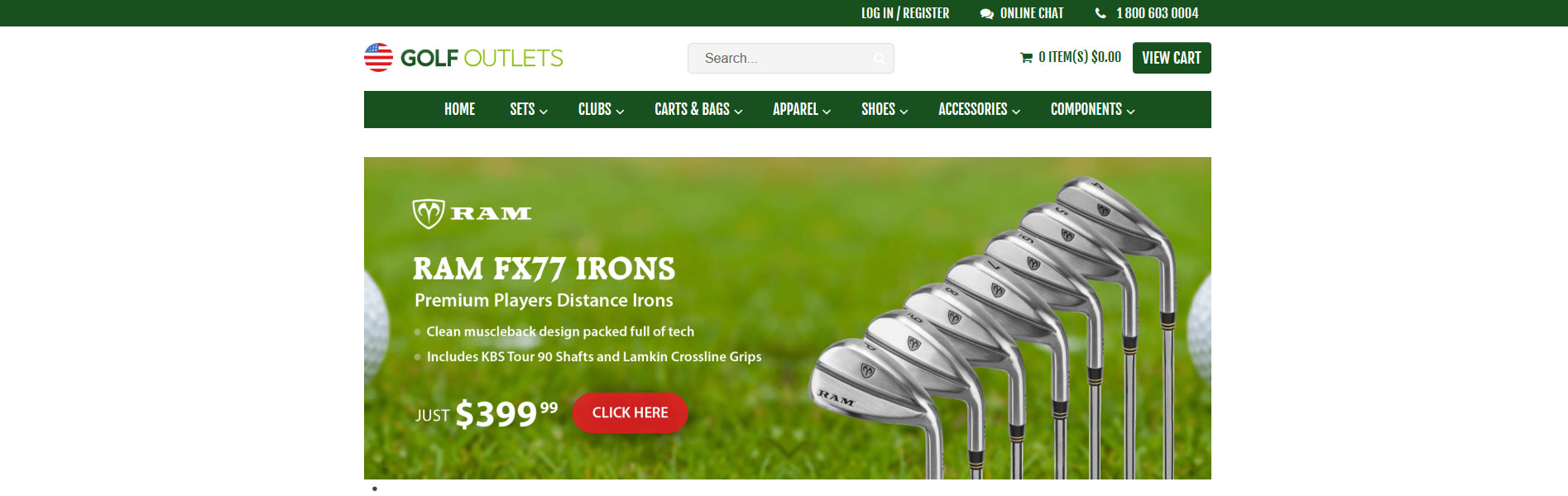This screenshot has height=496, width=1568.
Task: Expand the Accessories menu
Action: point(979,109)
